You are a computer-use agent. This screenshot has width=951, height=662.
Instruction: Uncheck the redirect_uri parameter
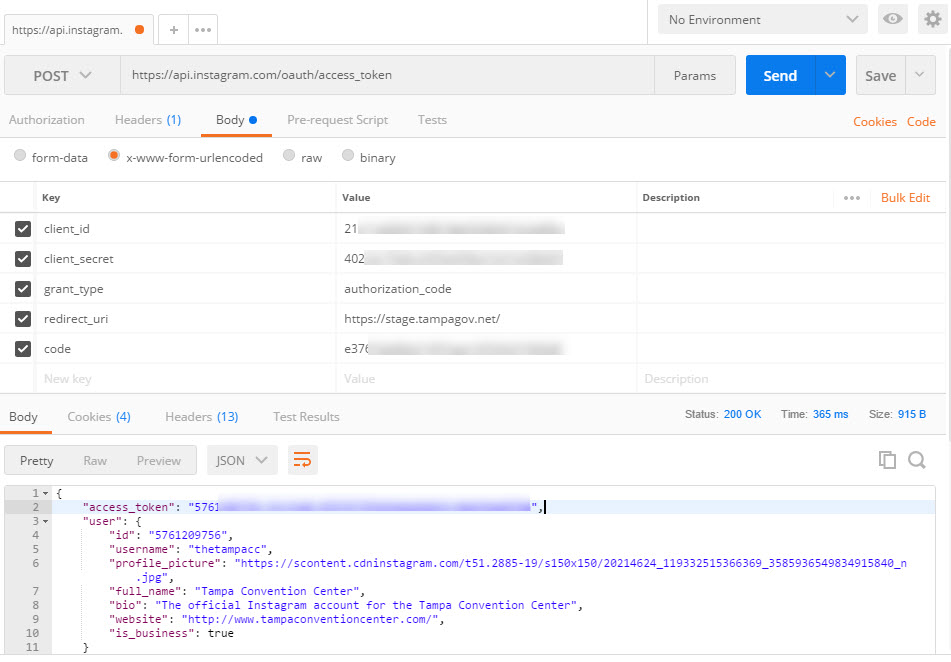(x=23, y=319)
